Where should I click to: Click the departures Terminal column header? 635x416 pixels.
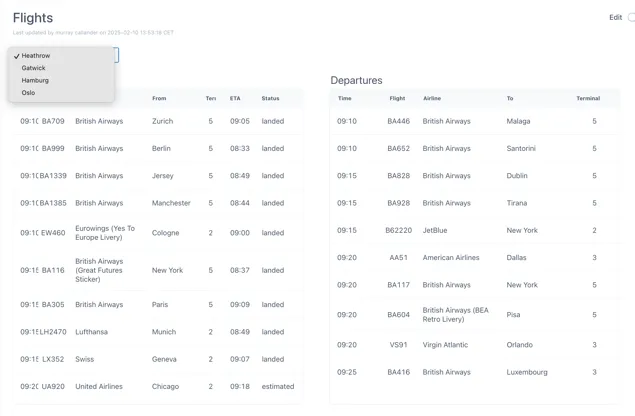click(588, 98)
